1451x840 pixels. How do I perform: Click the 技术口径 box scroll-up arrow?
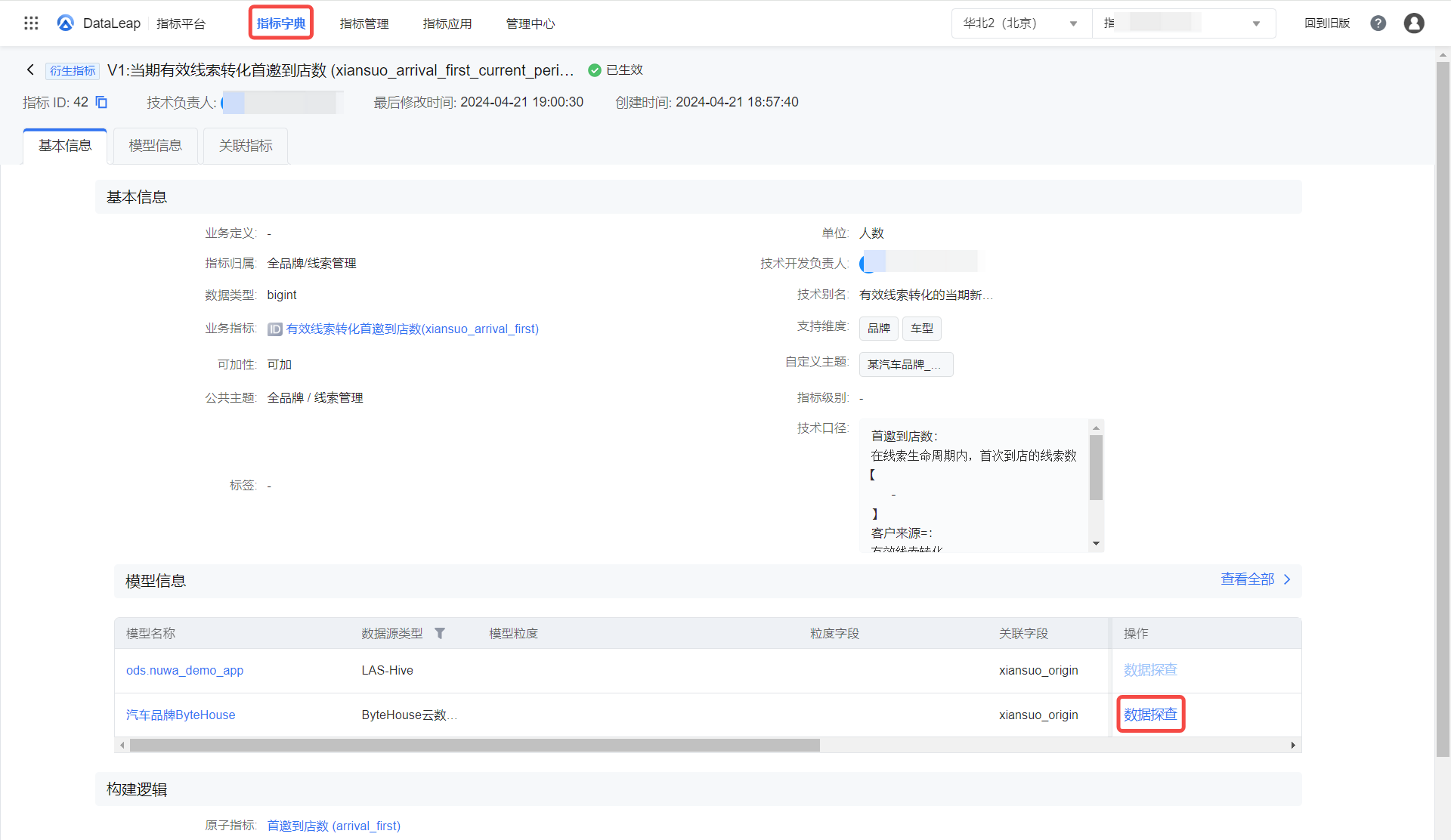pyautogui.click(x=1096, y=428)
